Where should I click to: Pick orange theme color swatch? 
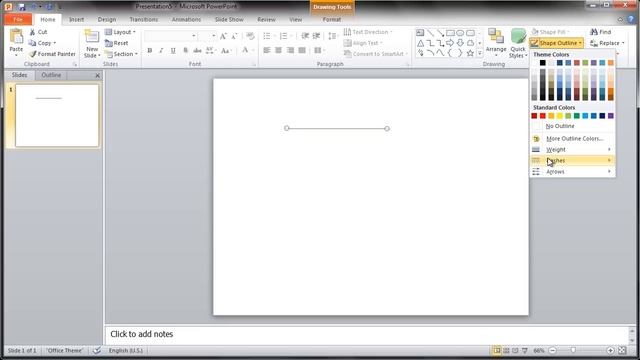point(611,63)
